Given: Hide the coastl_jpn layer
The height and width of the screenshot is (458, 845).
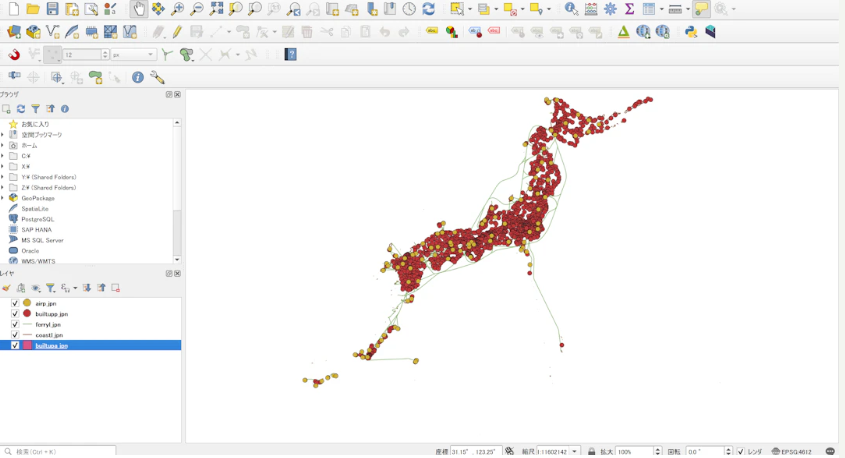Looking at the screenshot, I should [x=14, y=335].
